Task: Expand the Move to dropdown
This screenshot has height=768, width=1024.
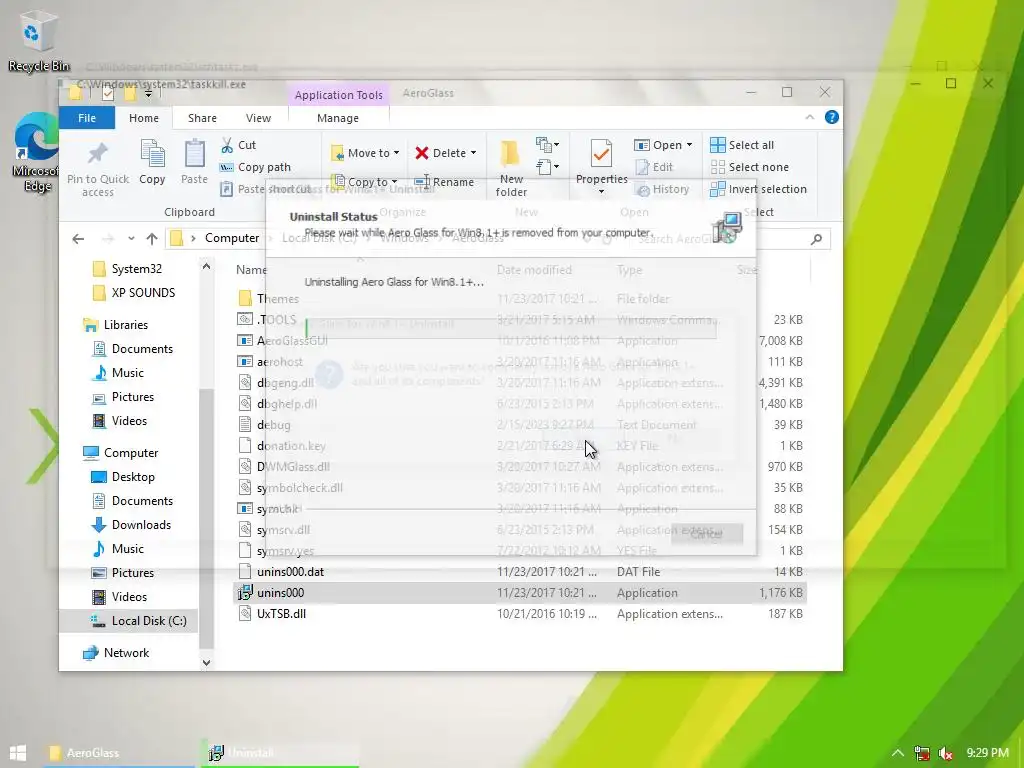Action: point(396,153)
